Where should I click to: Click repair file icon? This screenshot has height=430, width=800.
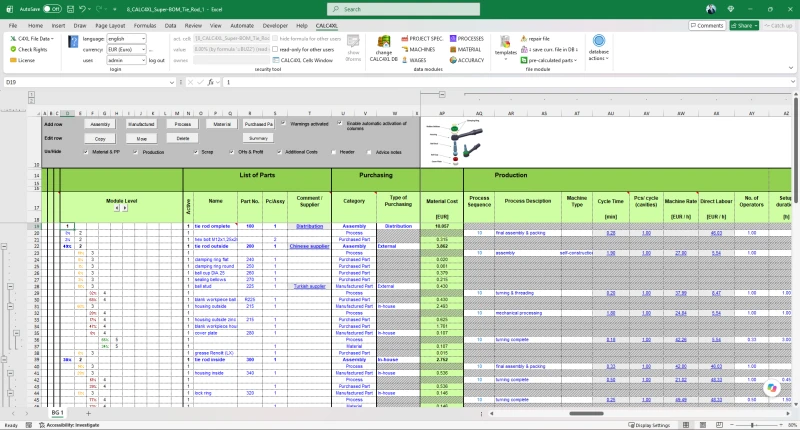(535, 39)
